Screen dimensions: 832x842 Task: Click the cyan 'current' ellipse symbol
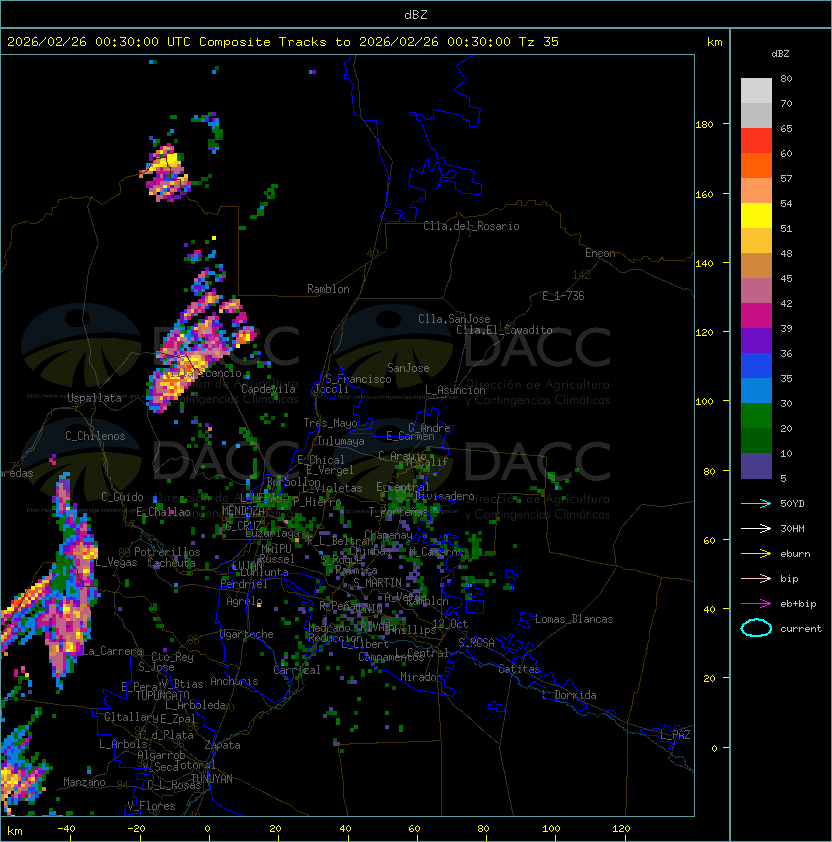(x=756, y=628)
